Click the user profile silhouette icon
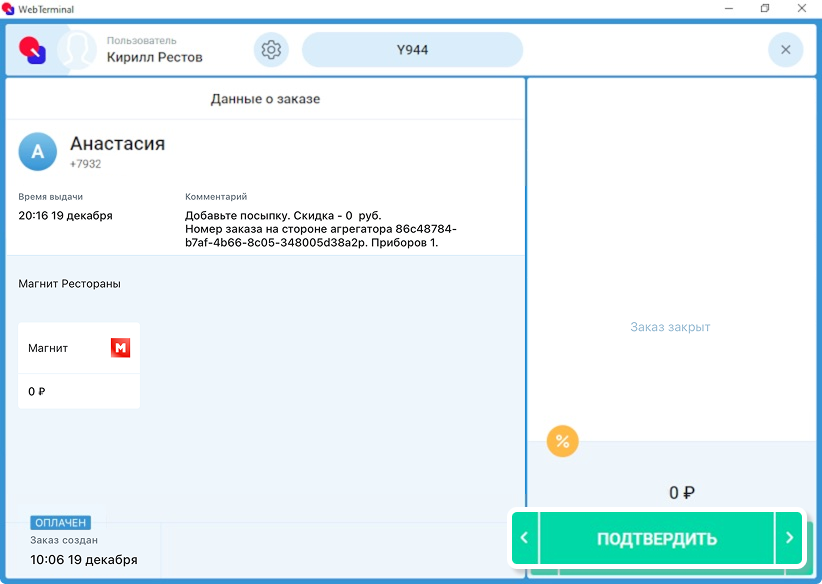The height and width of the screenshot is (584, 822). click(76, 50)
